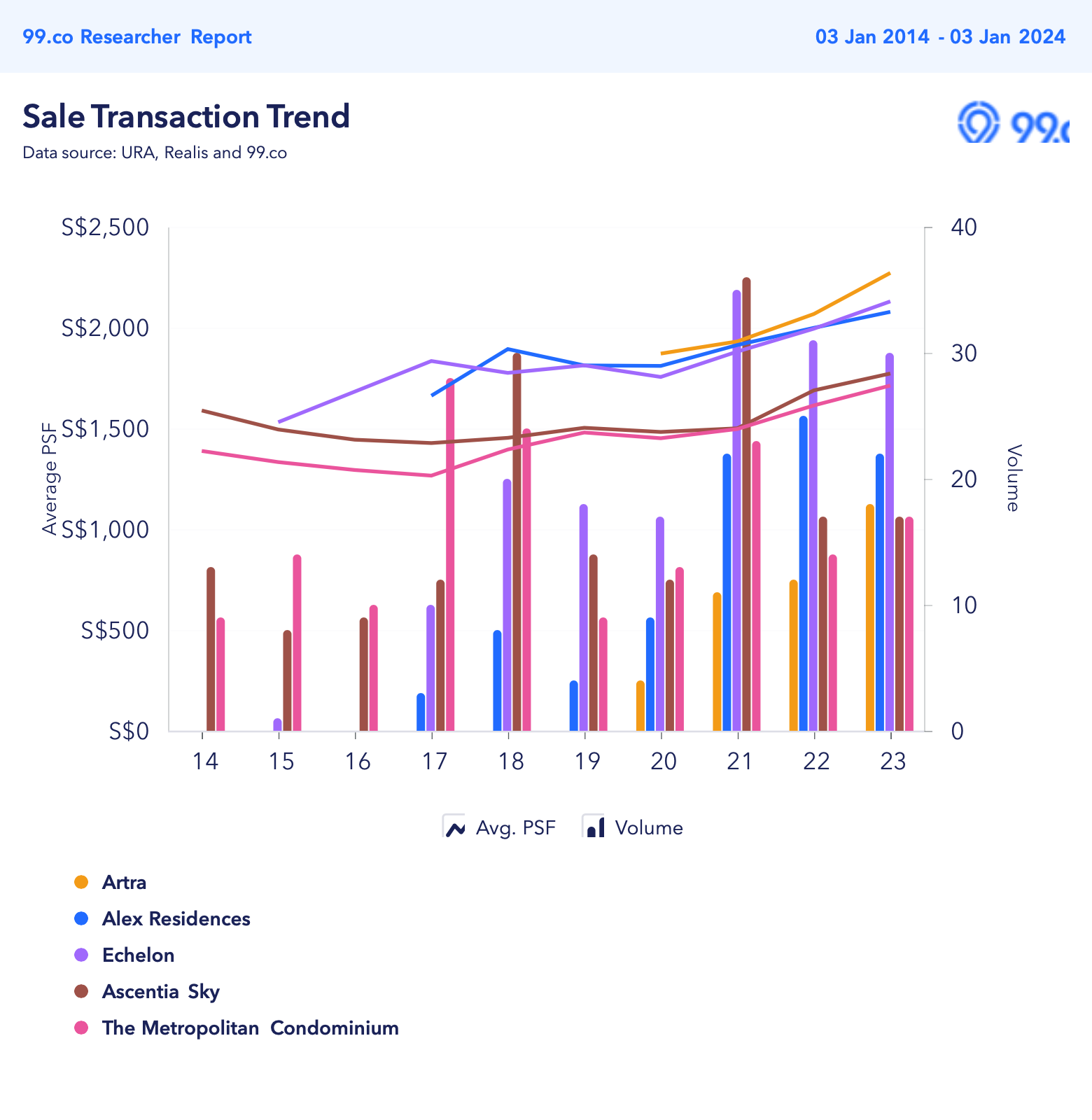The image size is (1092, 1120).
Task: Click the rotated Volume axis title on the right
Action: tap(1013, 478)
